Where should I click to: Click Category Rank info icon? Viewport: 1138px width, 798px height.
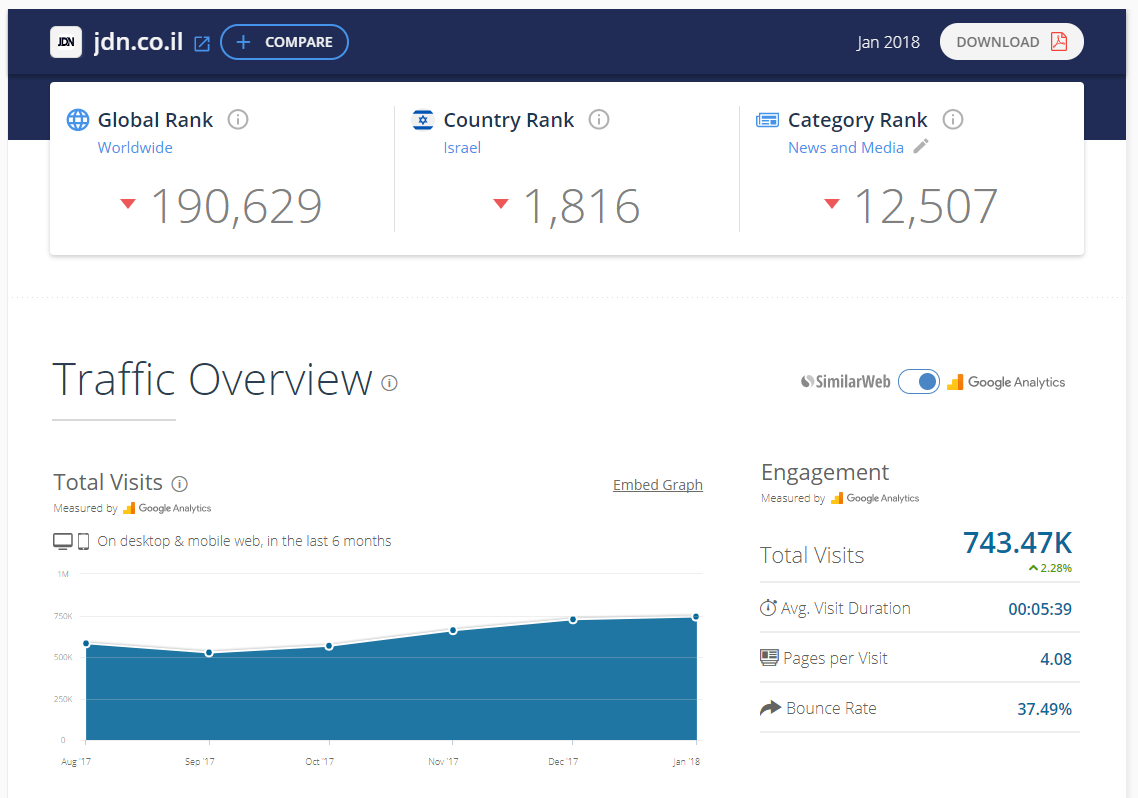[953, 120]
